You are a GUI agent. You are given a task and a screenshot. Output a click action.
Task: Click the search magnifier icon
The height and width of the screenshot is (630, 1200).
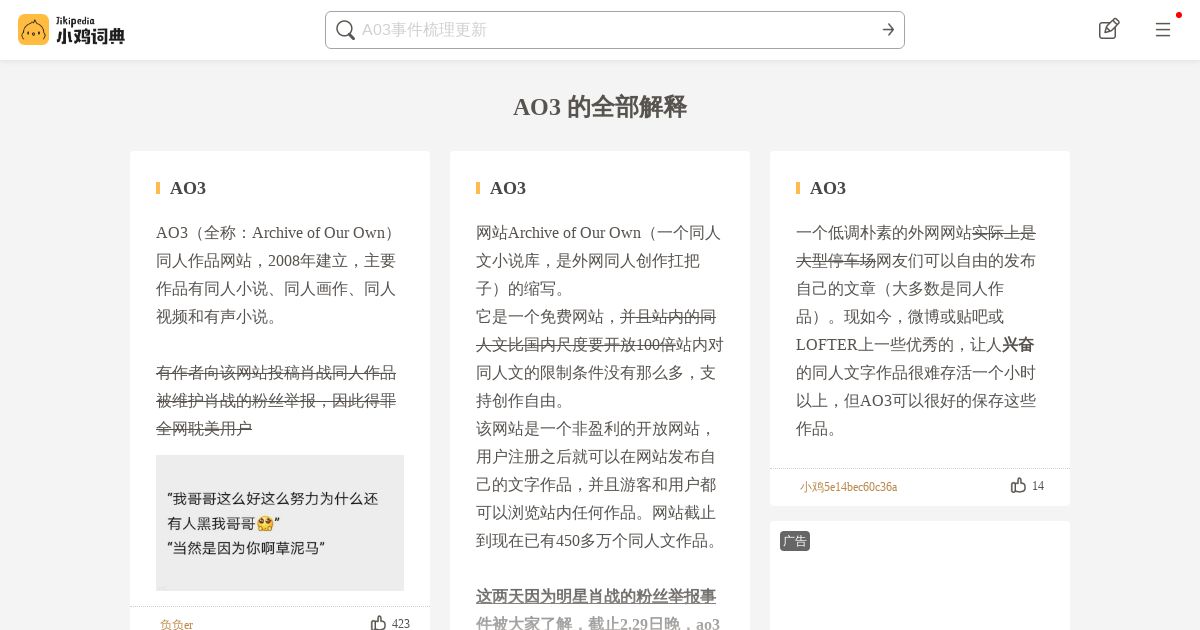(346, 30)
